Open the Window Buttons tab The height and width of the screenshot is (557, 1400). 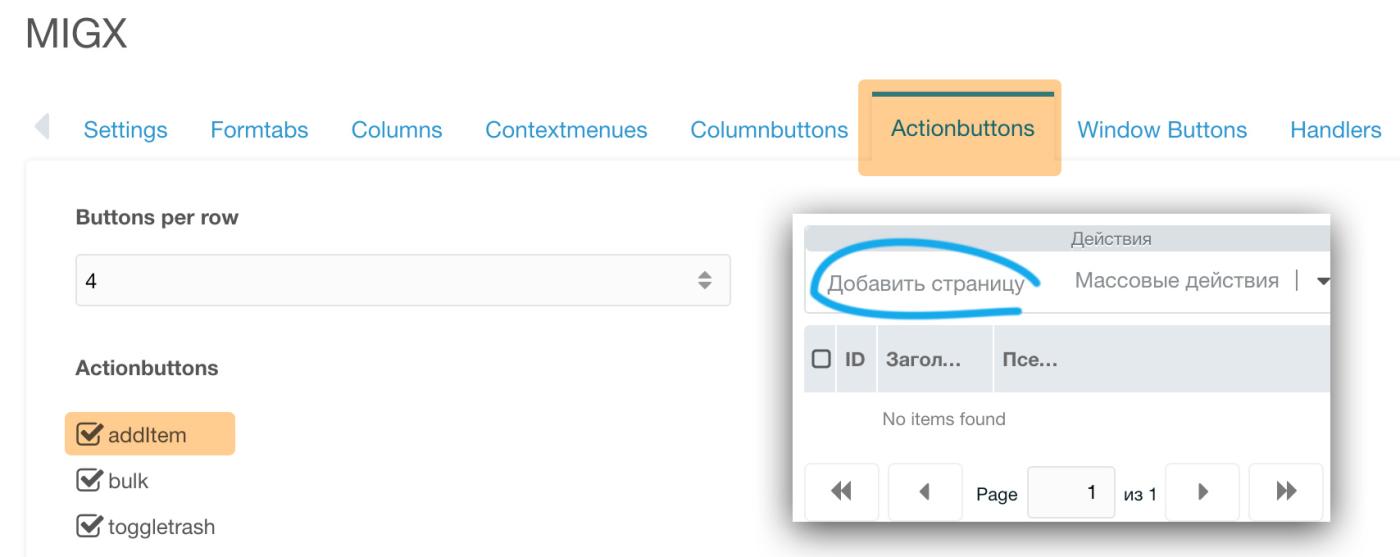coord(1162,130)
